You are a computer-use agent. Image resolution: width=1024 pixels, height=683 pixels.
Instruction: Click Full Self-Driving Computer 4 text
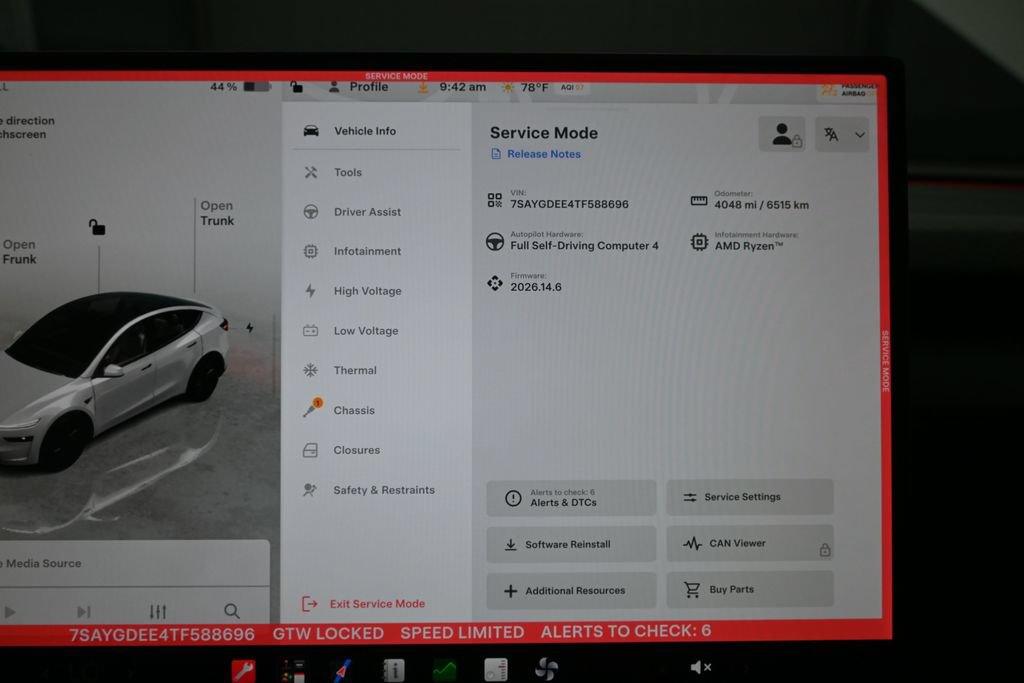tap(584, 246)
